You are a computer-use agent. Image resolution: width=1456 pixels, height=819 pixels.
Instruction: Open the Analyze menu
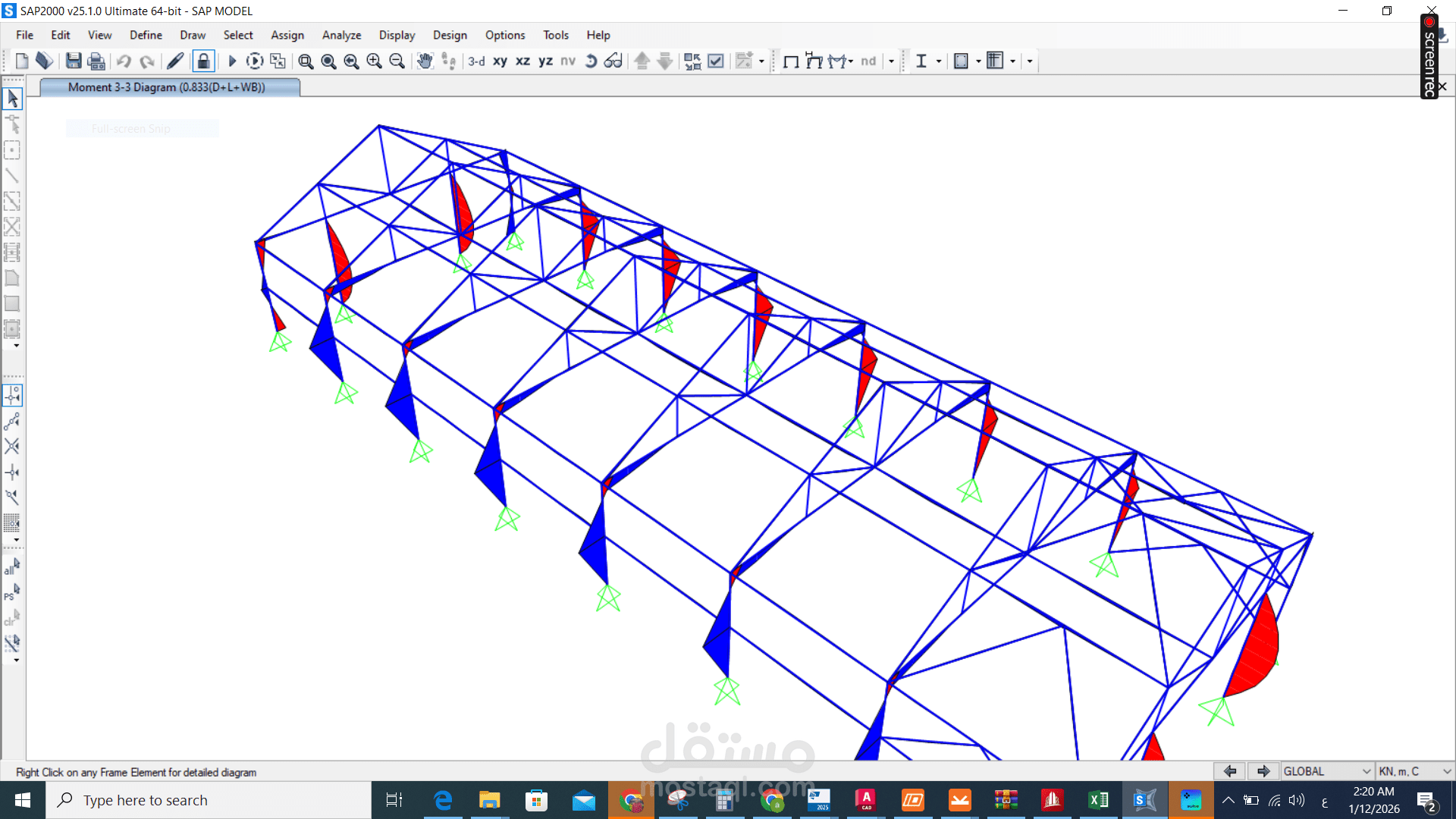point(341,35)
